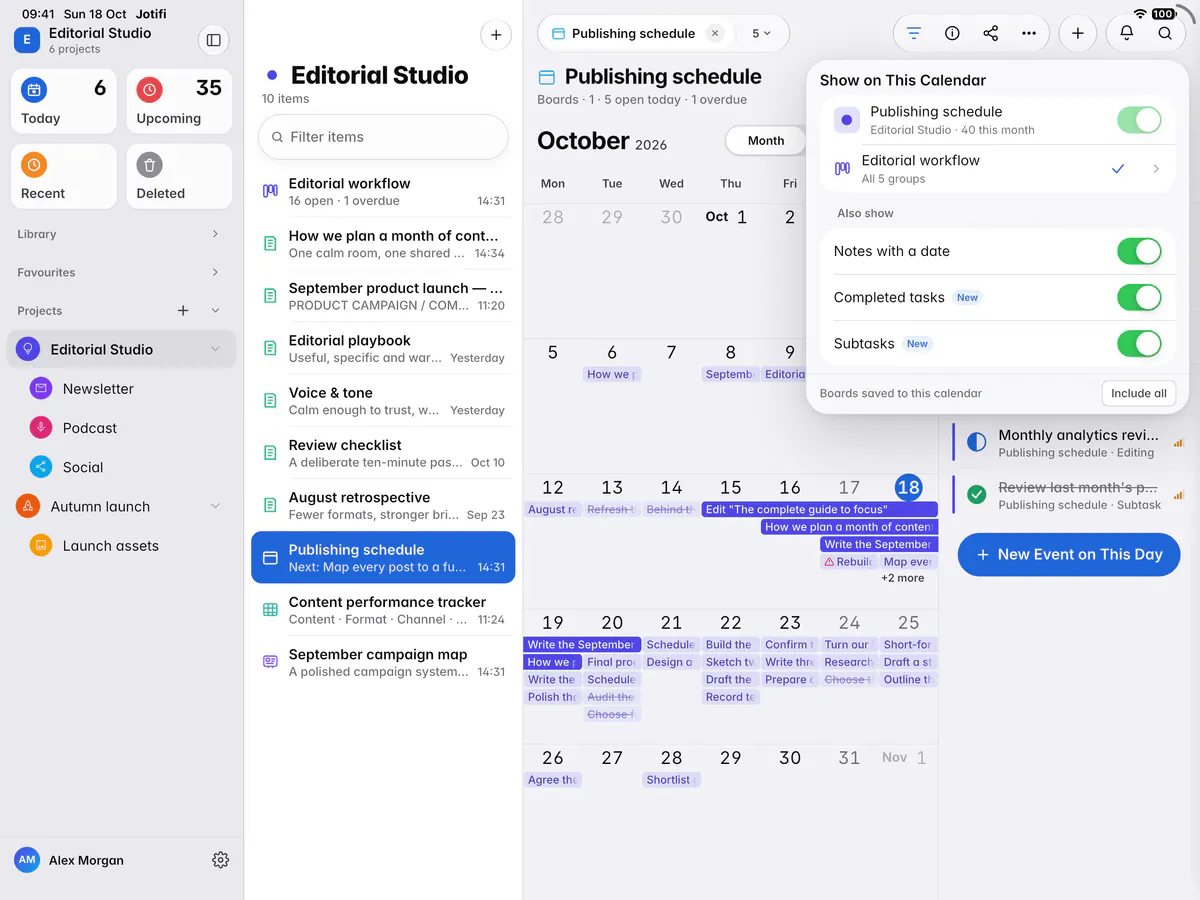Open search with the magnifier icon
Screen dimensions: 1200x900
1165,33
